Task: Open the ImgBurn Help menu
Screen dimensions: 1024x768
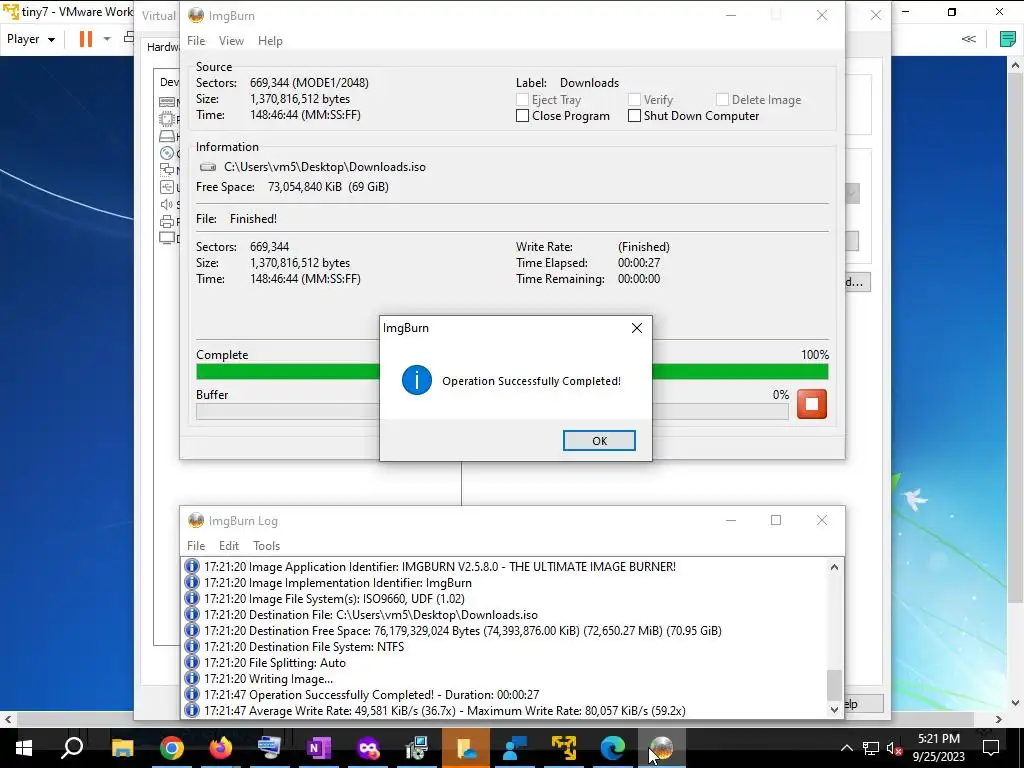Action: pos(270,40)
